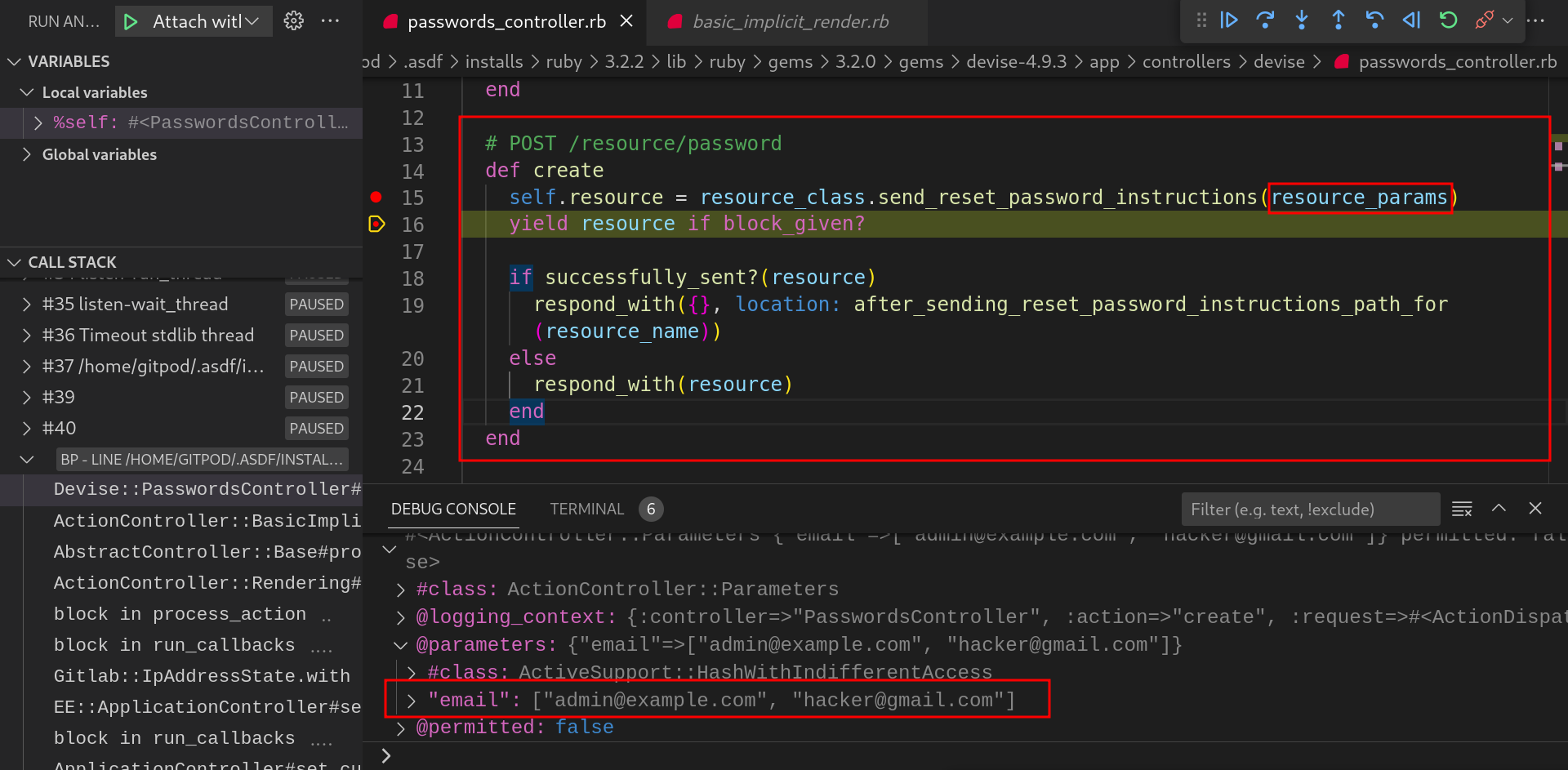Toggle the breakpoint on line 15
Screen dimensions: 1568x770
pyautogui.click(x=376, y=197)
